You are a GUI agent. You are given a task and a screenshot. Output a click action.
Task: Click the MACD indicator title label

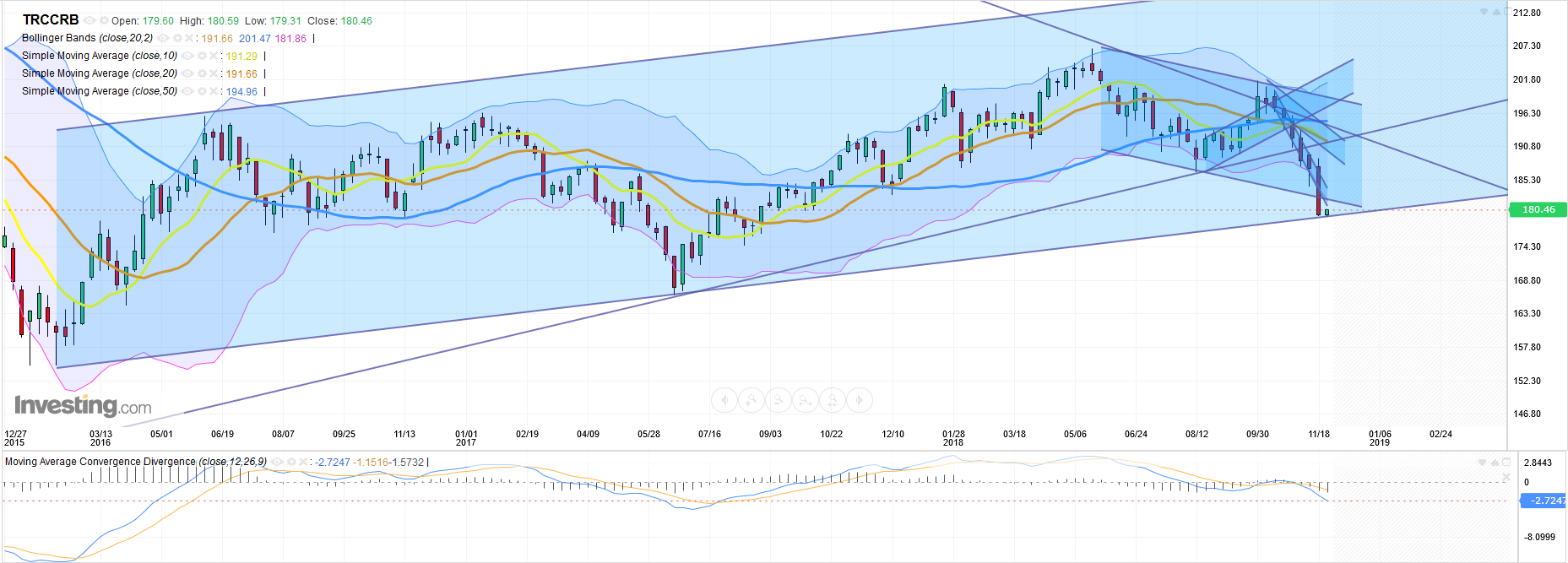(135, 462)
